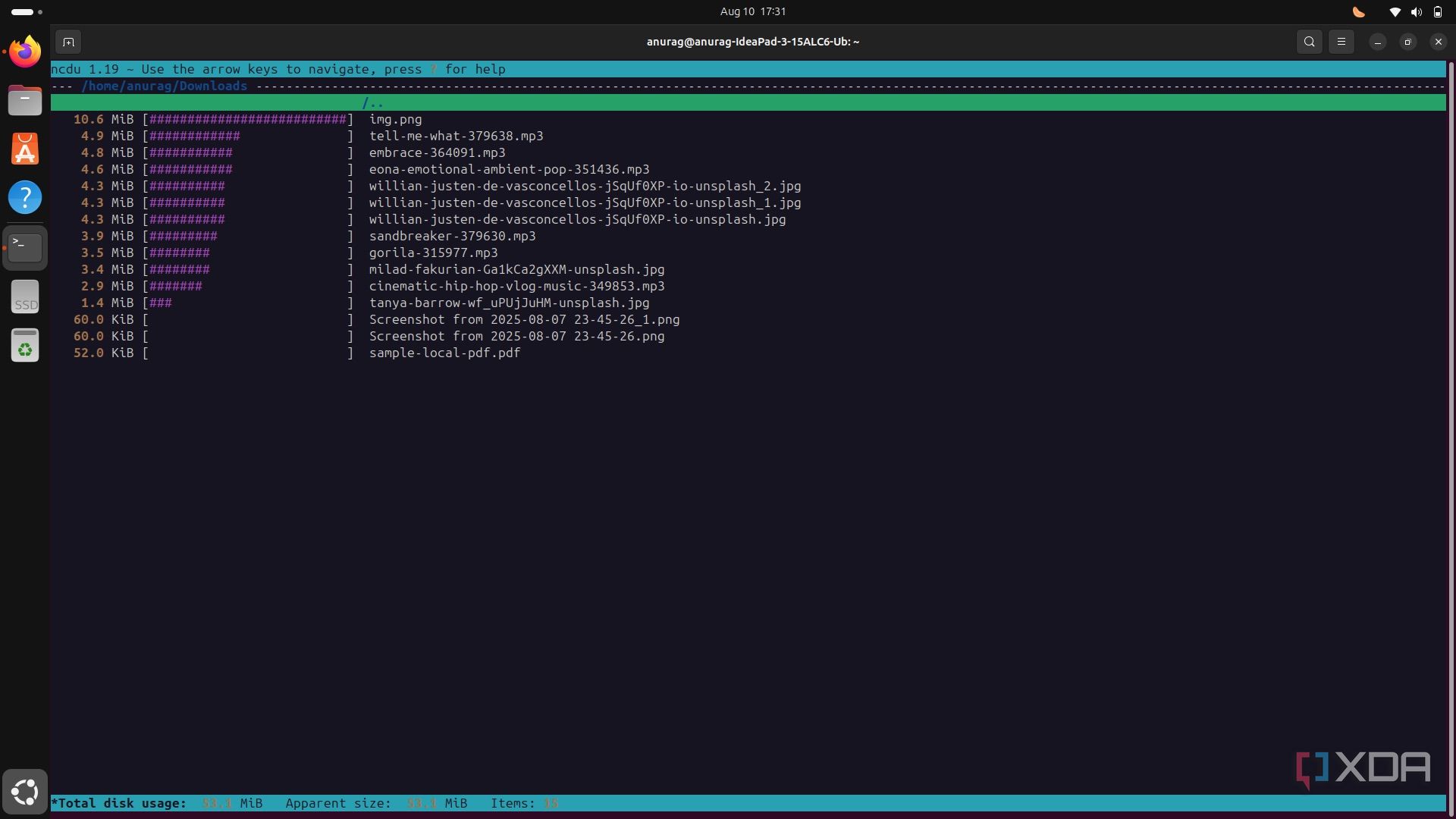Select the img.png row
The height and width of the screenshot is (819, 1456).
tap(748, 119)
